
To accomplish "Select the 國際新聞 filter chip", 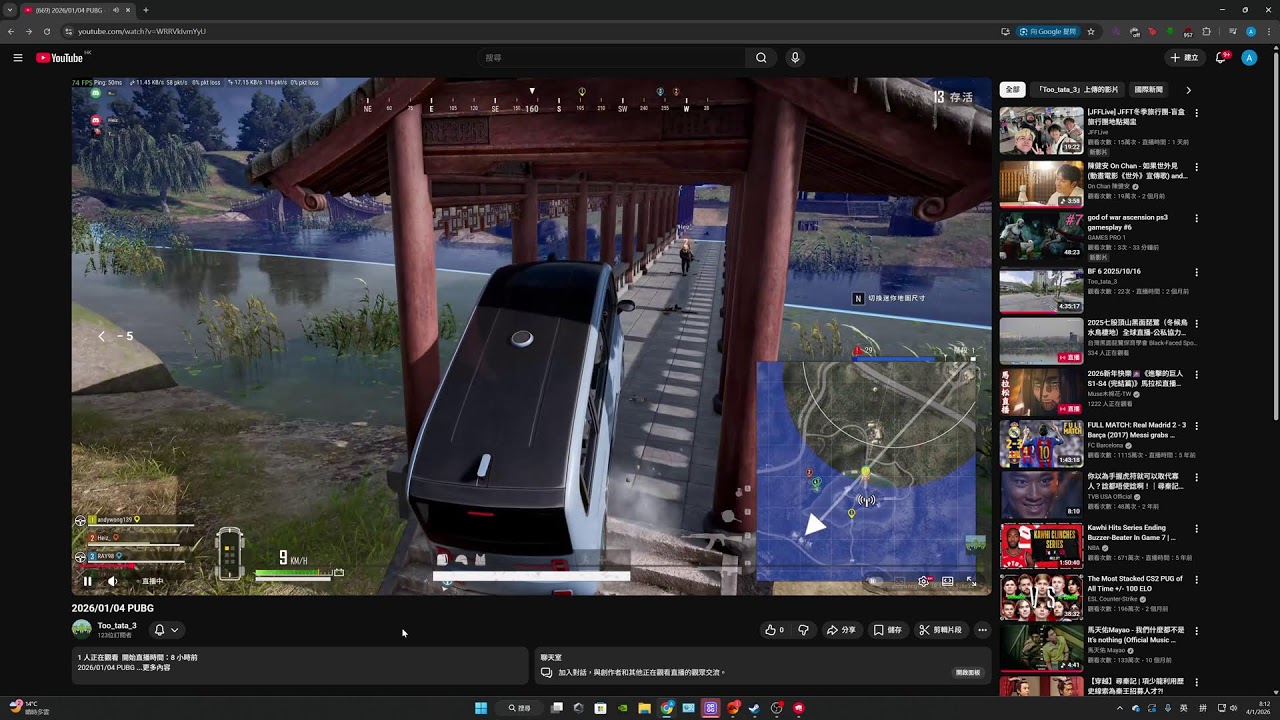I will (x=1148, y=89).
